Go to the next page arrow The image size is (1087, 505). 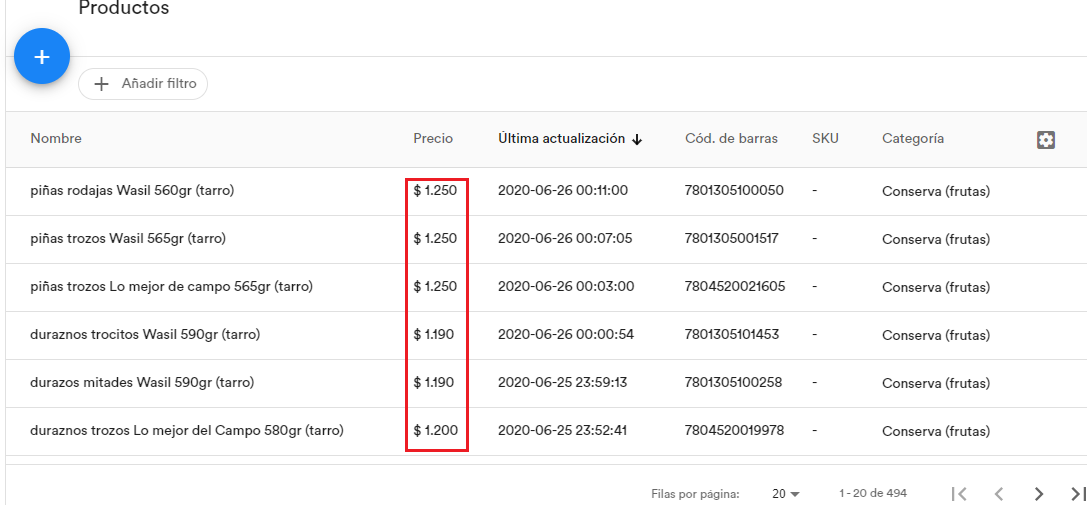click(x=1039, y=493)
